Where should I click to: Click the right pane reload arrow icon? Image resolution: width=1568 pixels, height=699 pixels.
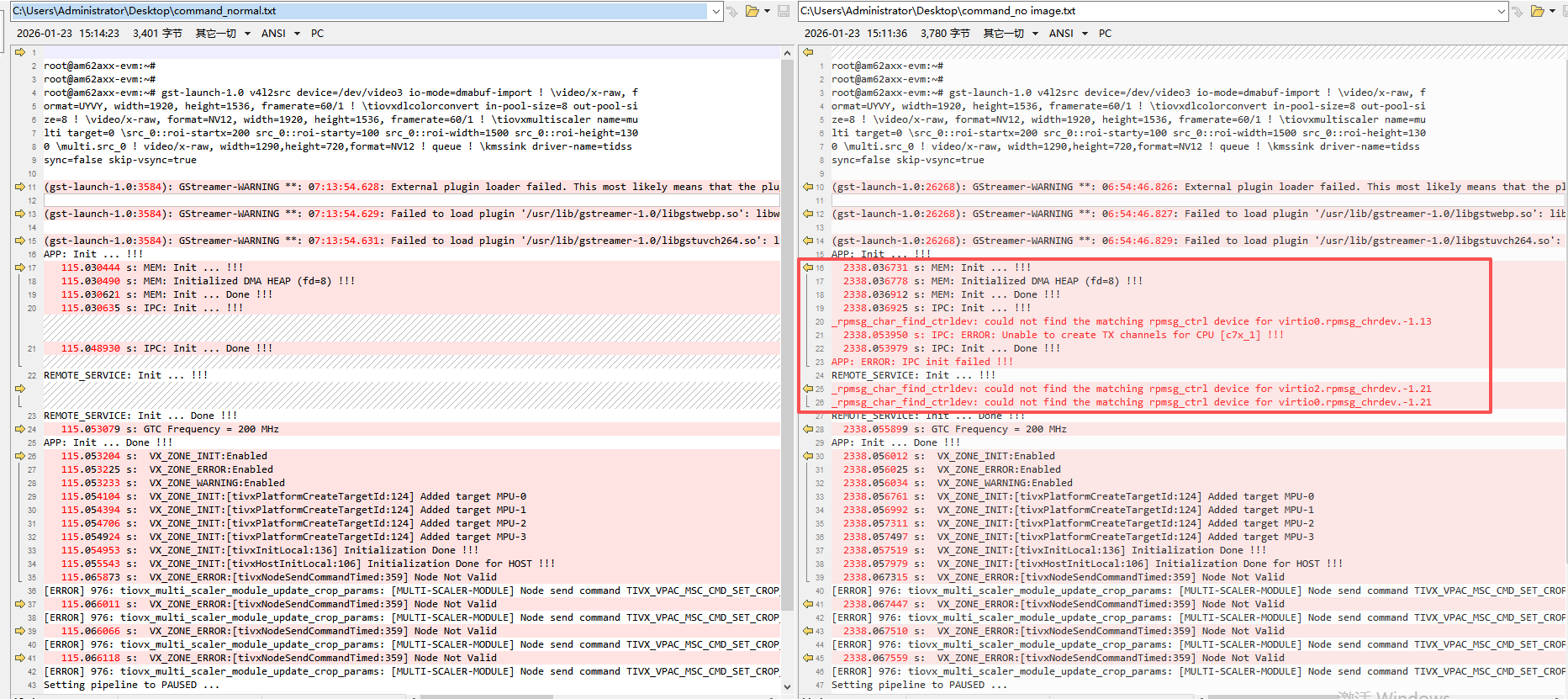1518,11
